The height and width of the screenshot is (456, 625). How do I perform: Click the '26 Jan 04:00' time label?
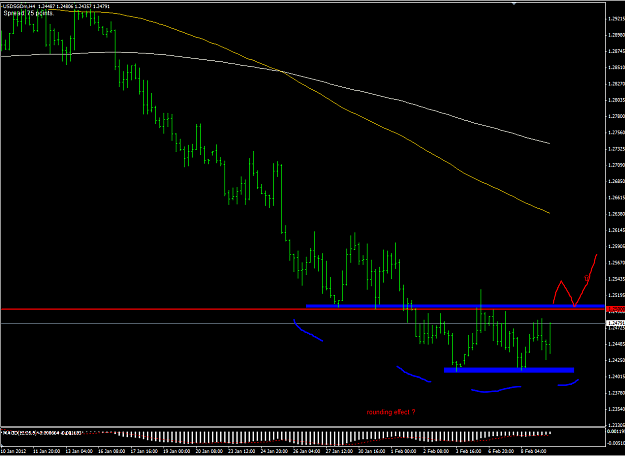coord(306,451)
